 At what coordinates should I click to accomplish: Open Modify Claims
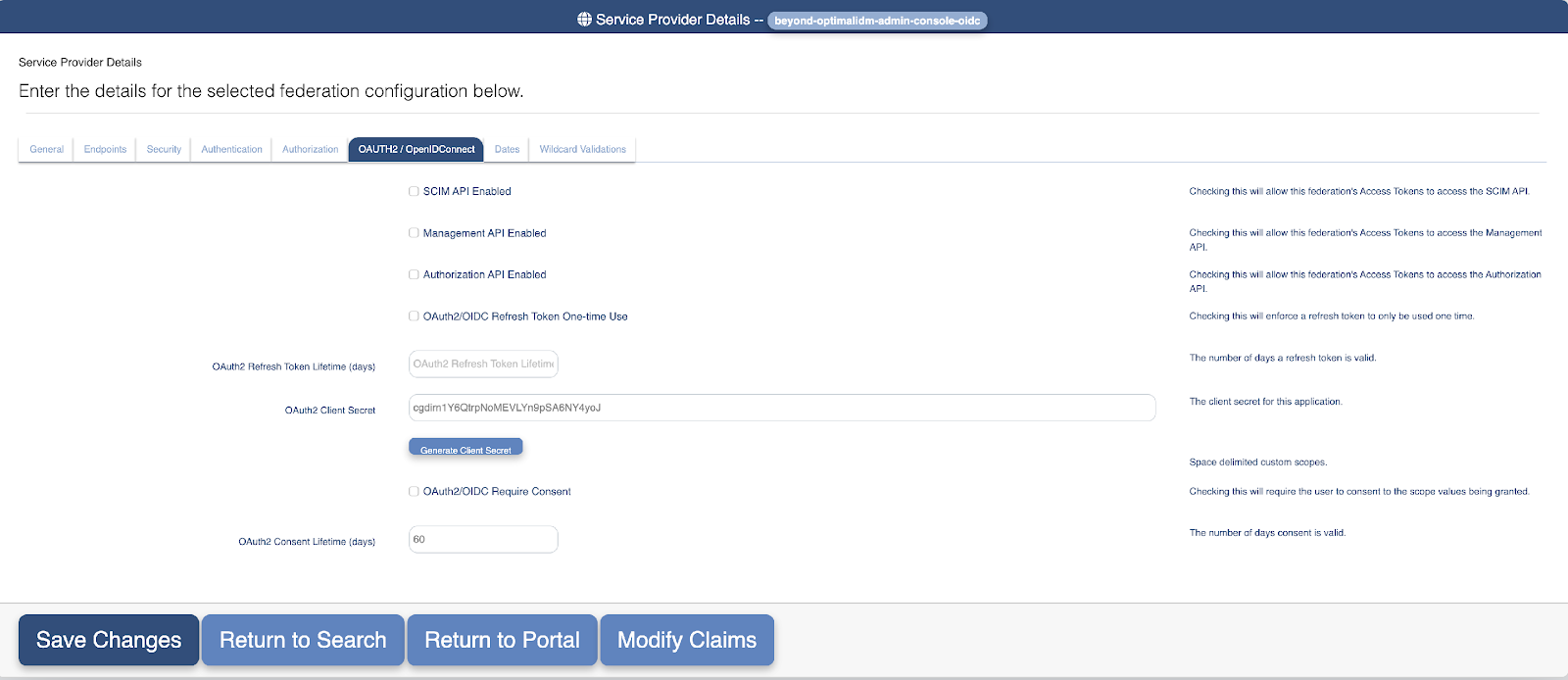[x=687, y=640]
